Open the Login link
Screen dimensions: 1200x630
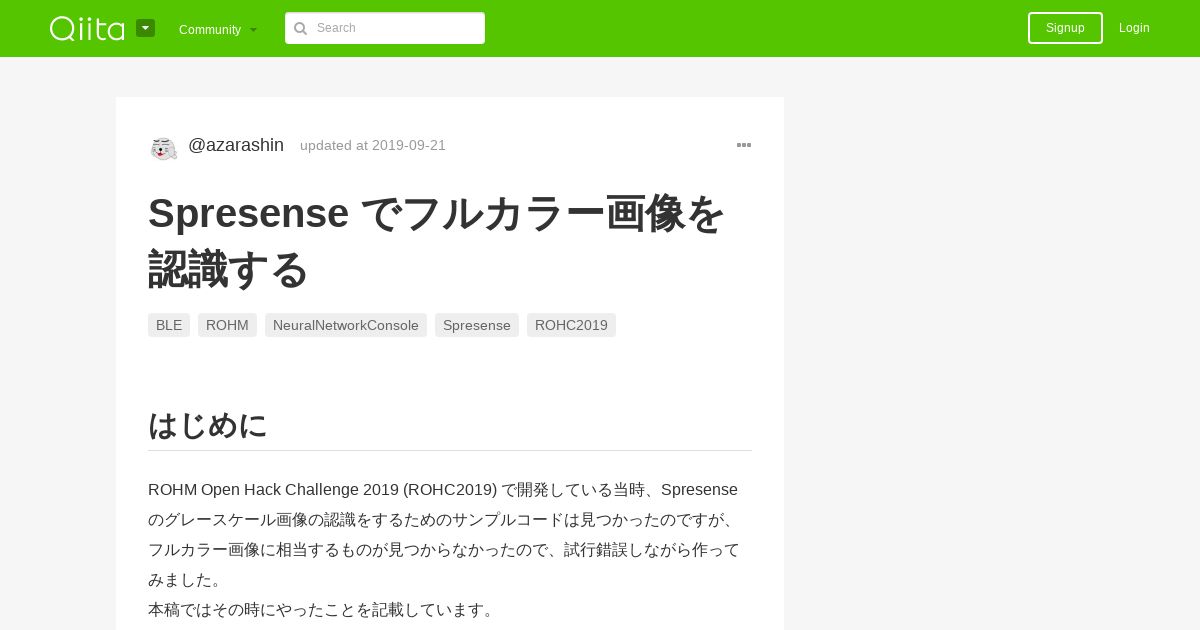[x=1134, y=28]
